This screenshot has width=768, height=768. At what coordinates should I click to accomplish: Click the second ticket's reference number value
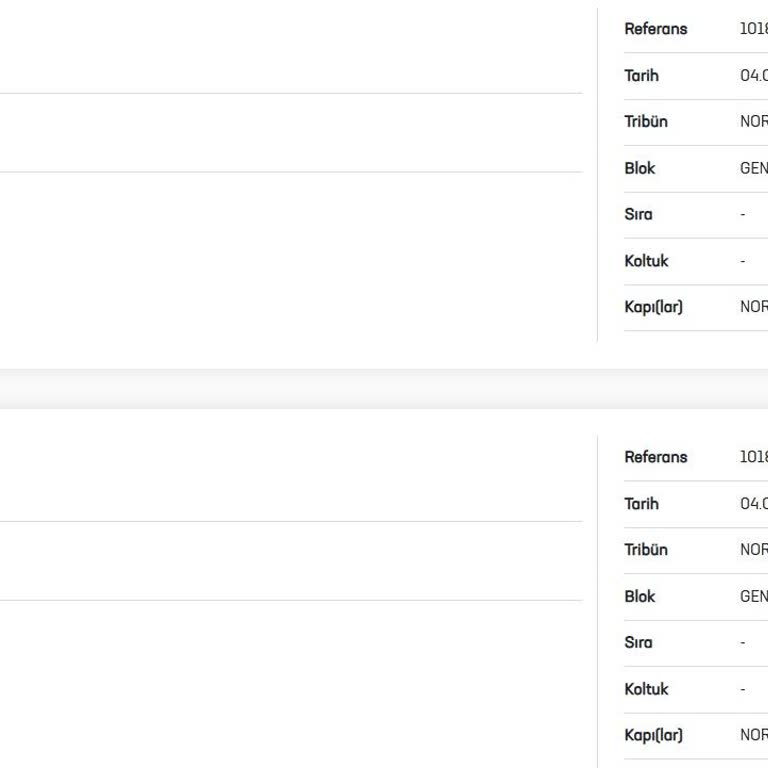[753, 457]
